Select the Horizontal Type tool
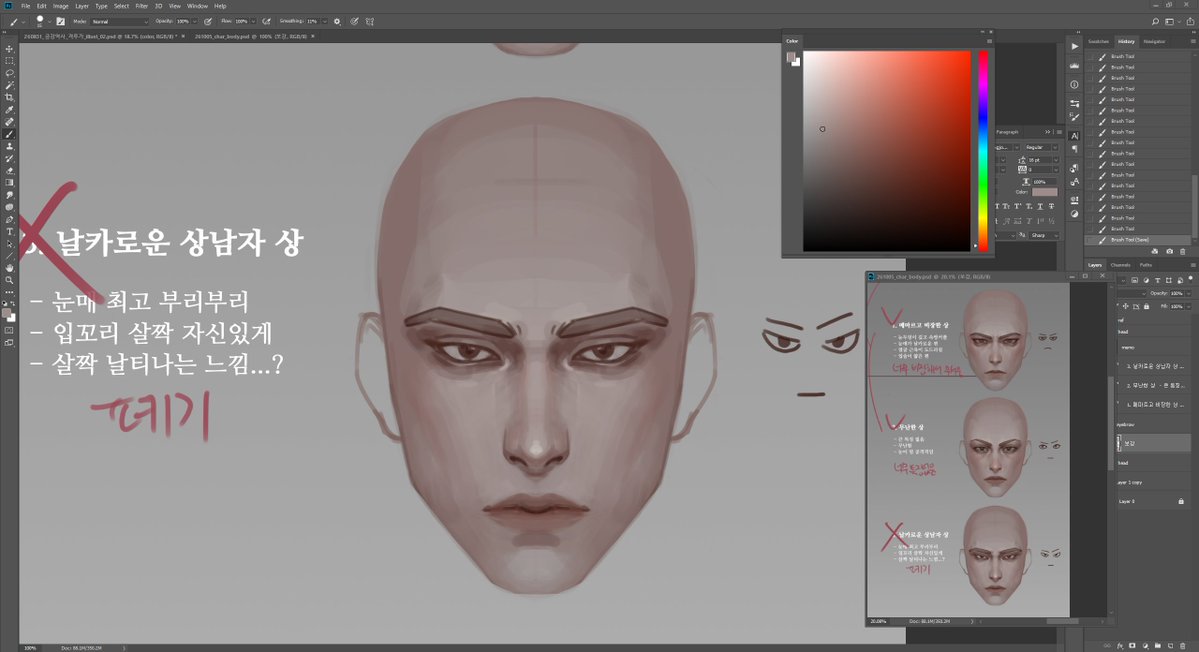Image resolution: width=1199 pixels, height=652 pixels. (x=9, y=232)
